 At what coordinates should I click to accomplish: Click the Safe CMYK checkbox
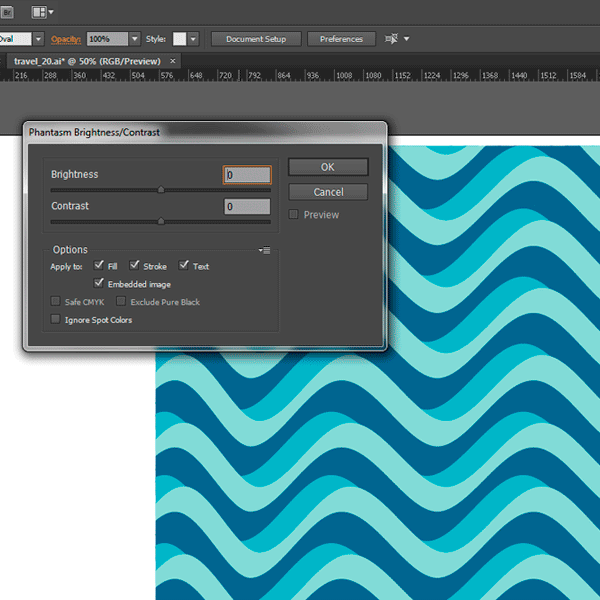coord(55,301)
